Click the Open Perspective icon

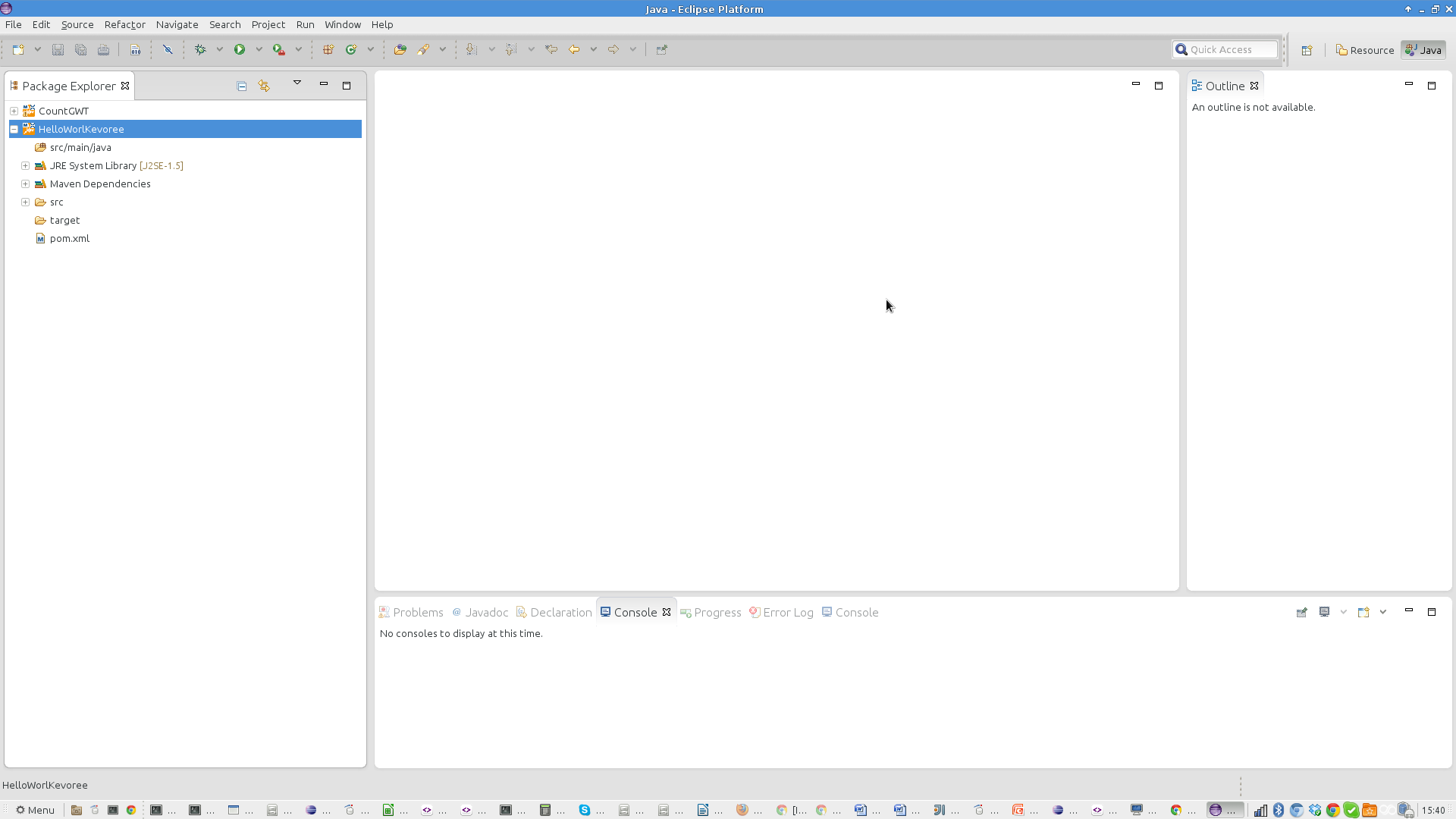coord(1307,50)
